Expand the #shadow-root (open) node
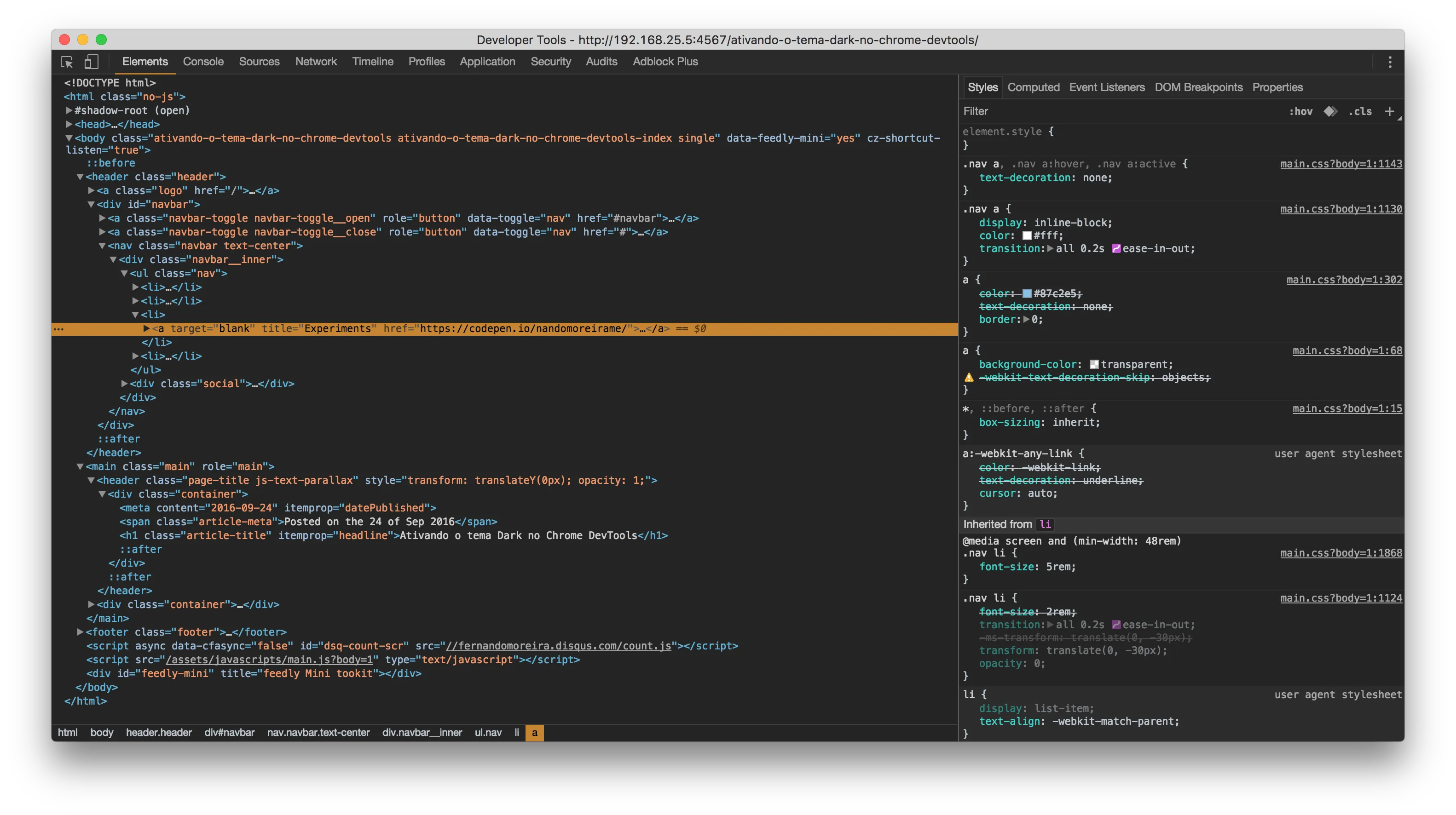The image size is (1456, 815). [x=69, y=110]
